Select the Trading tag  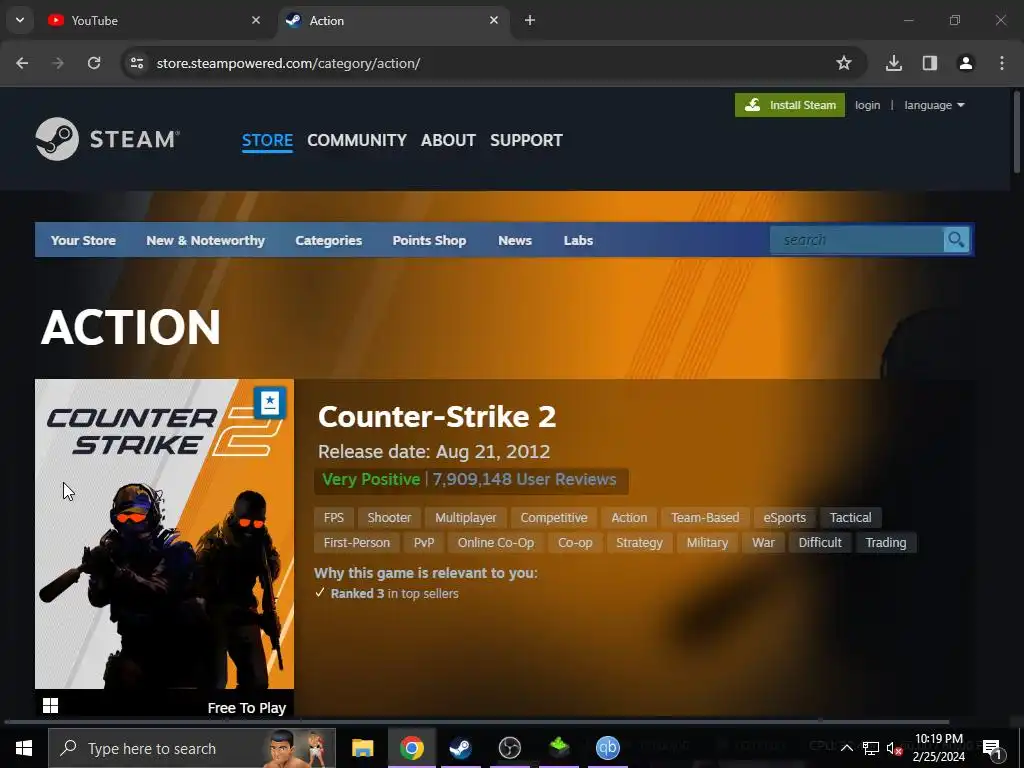click(886, 543)
